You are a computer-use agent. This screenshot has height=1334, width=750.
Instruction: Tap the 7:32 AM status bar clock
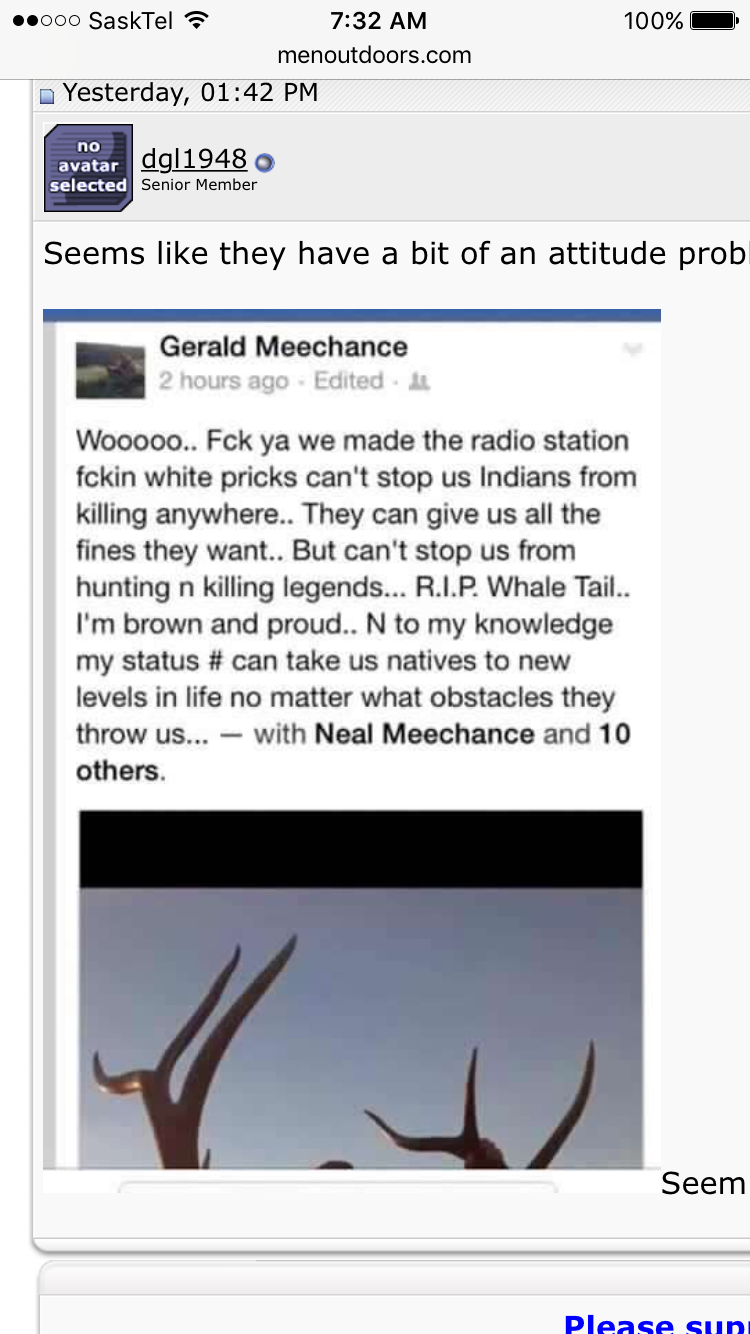(378, 20)
